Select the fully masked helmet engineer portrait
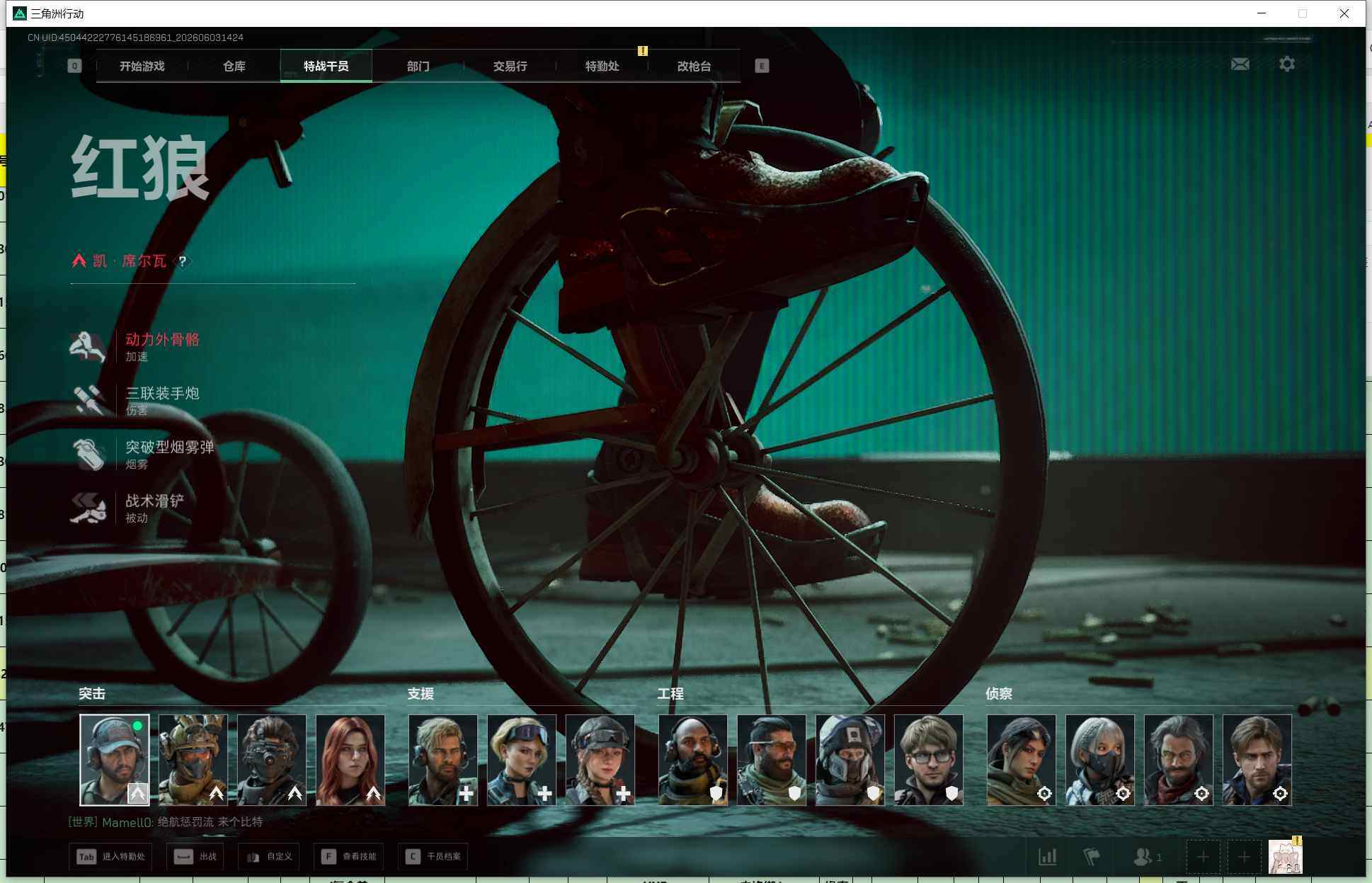The height and width of the screenshot is (883, 1372). click(850, 760)
